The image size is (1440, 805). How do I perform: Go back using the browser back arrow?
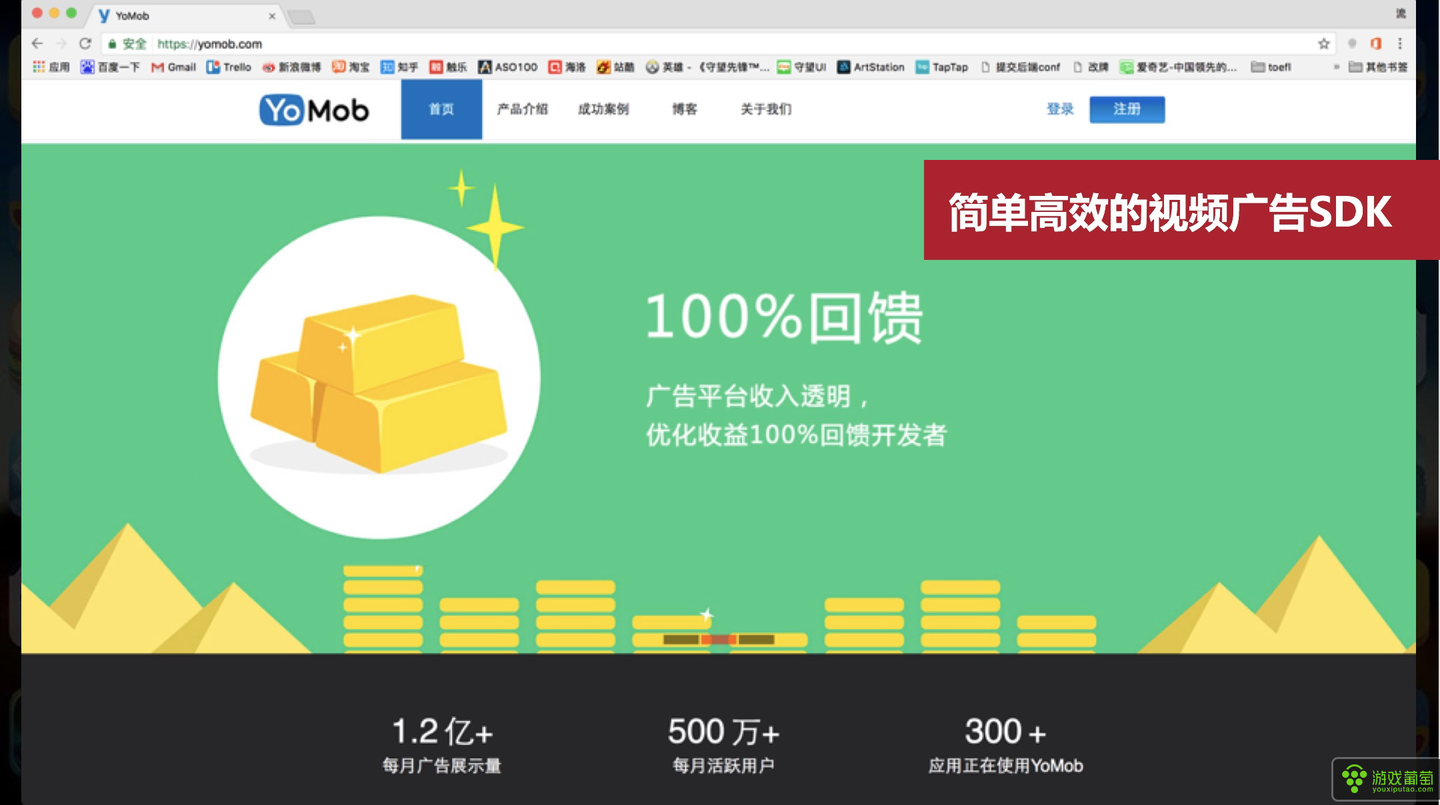pyautogui.click(x=37, y=44)
